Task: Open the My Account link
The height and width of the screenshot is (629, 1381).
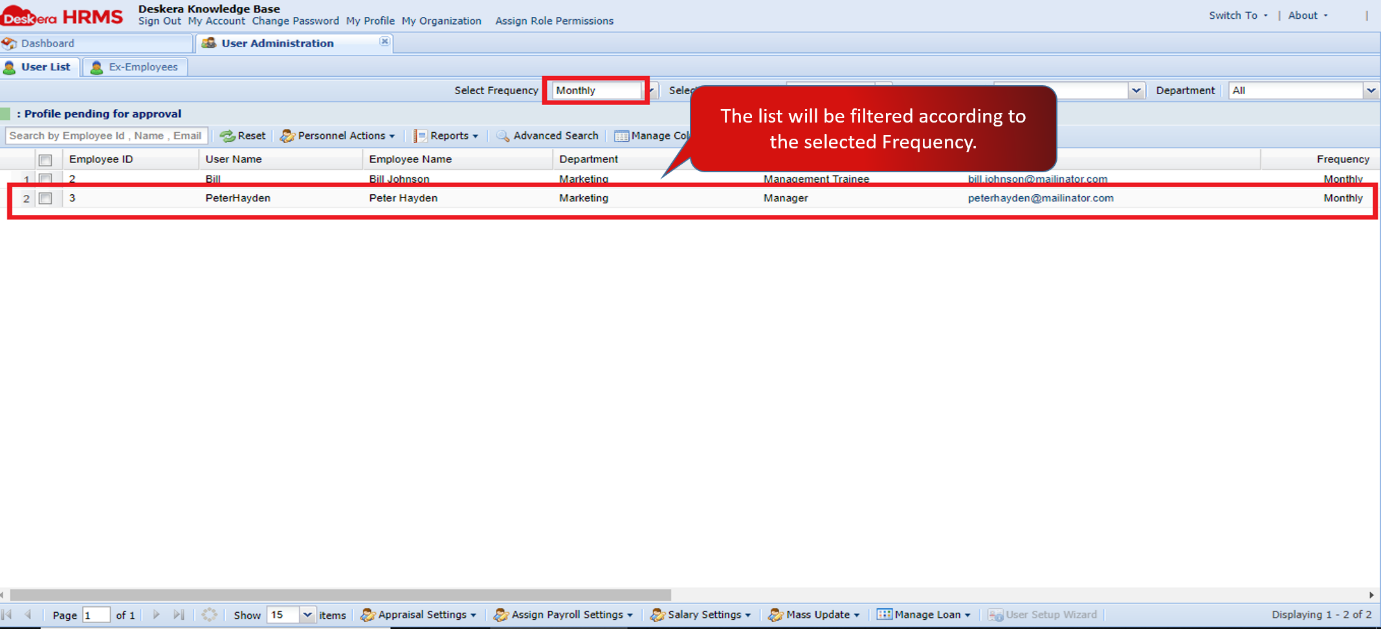Action: click(x=216, y=21)
